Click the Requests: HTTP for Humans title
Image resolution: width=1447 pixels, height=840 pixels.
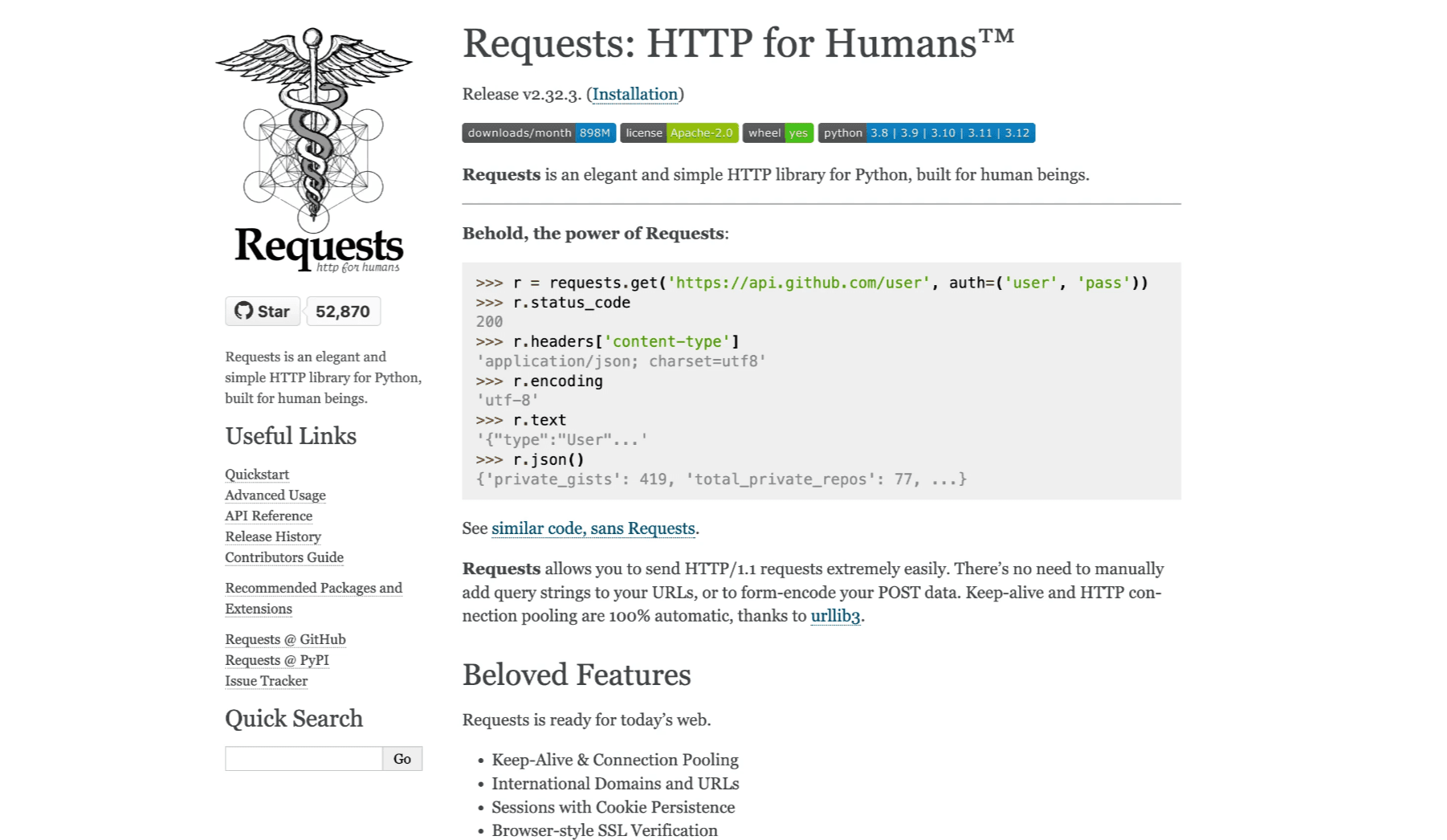(x=739, y=43)
